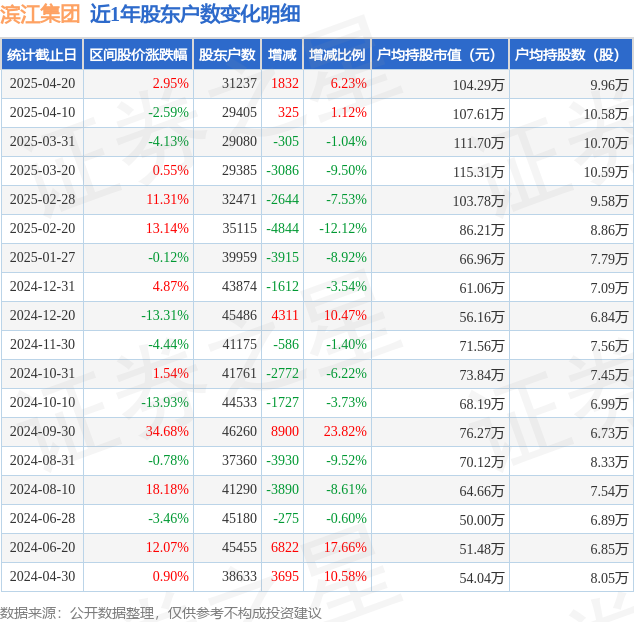Screen dimensions: 634x622
Task: Select the date cell 2024-06-28
Action: [42, 518]
